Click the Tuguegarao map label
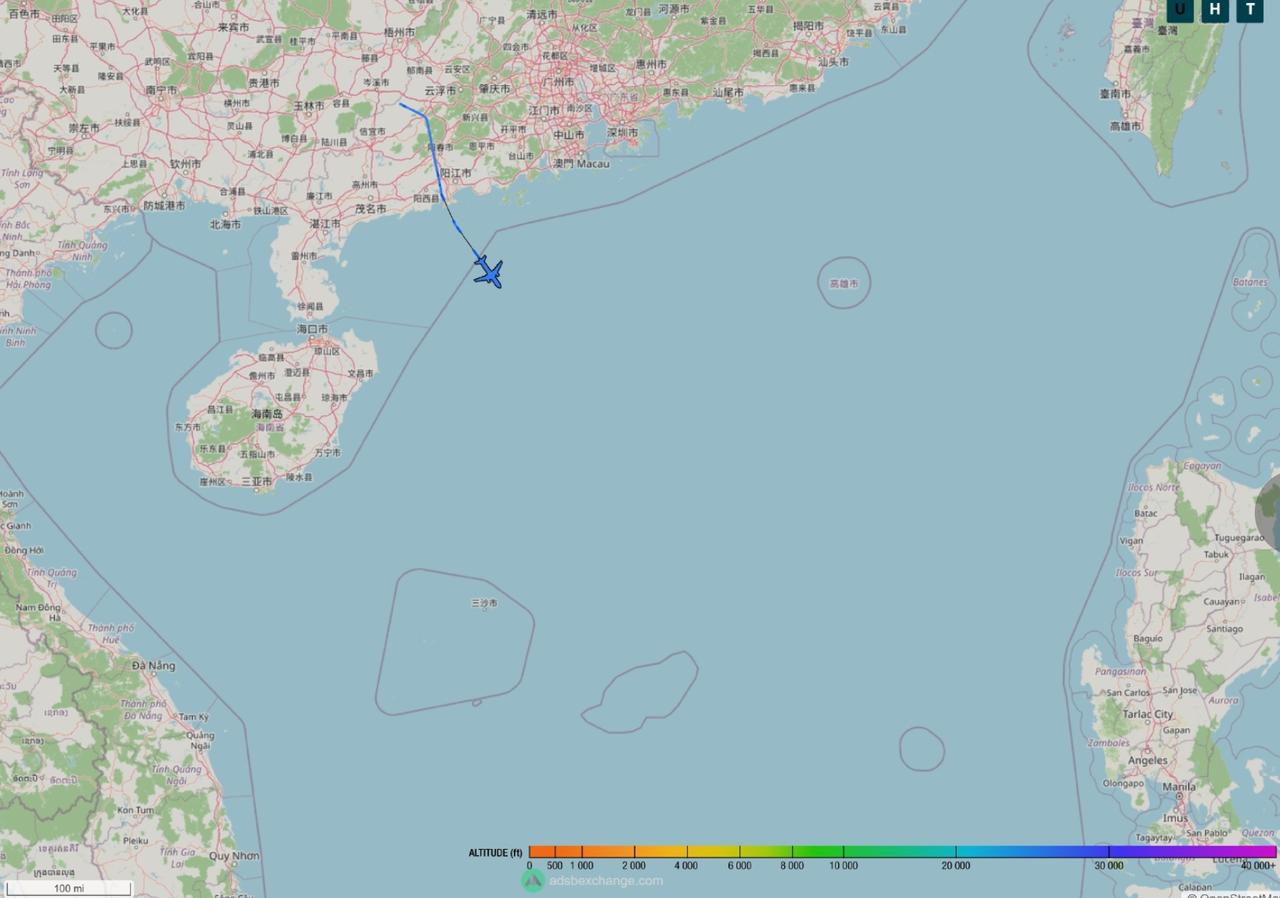1280x898 pixels. (x=1239, y=538)
